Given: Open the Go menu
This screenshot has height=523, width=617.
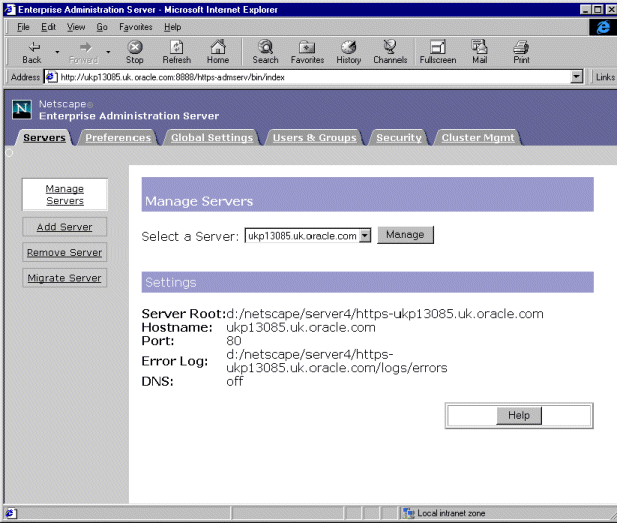Looking at the screenshot, I should coord(102,27).
